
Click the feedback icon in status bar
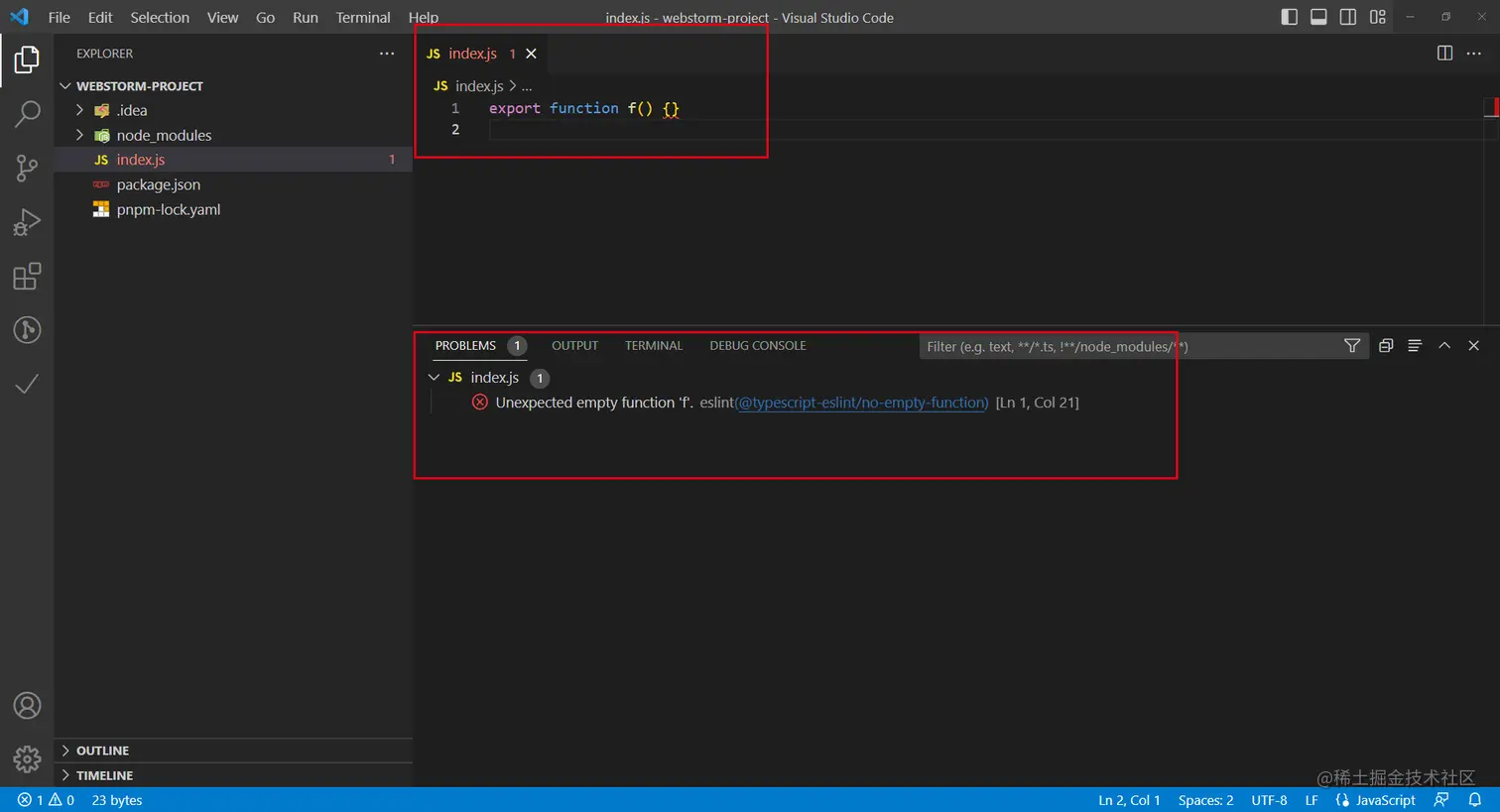point(1441,800)
